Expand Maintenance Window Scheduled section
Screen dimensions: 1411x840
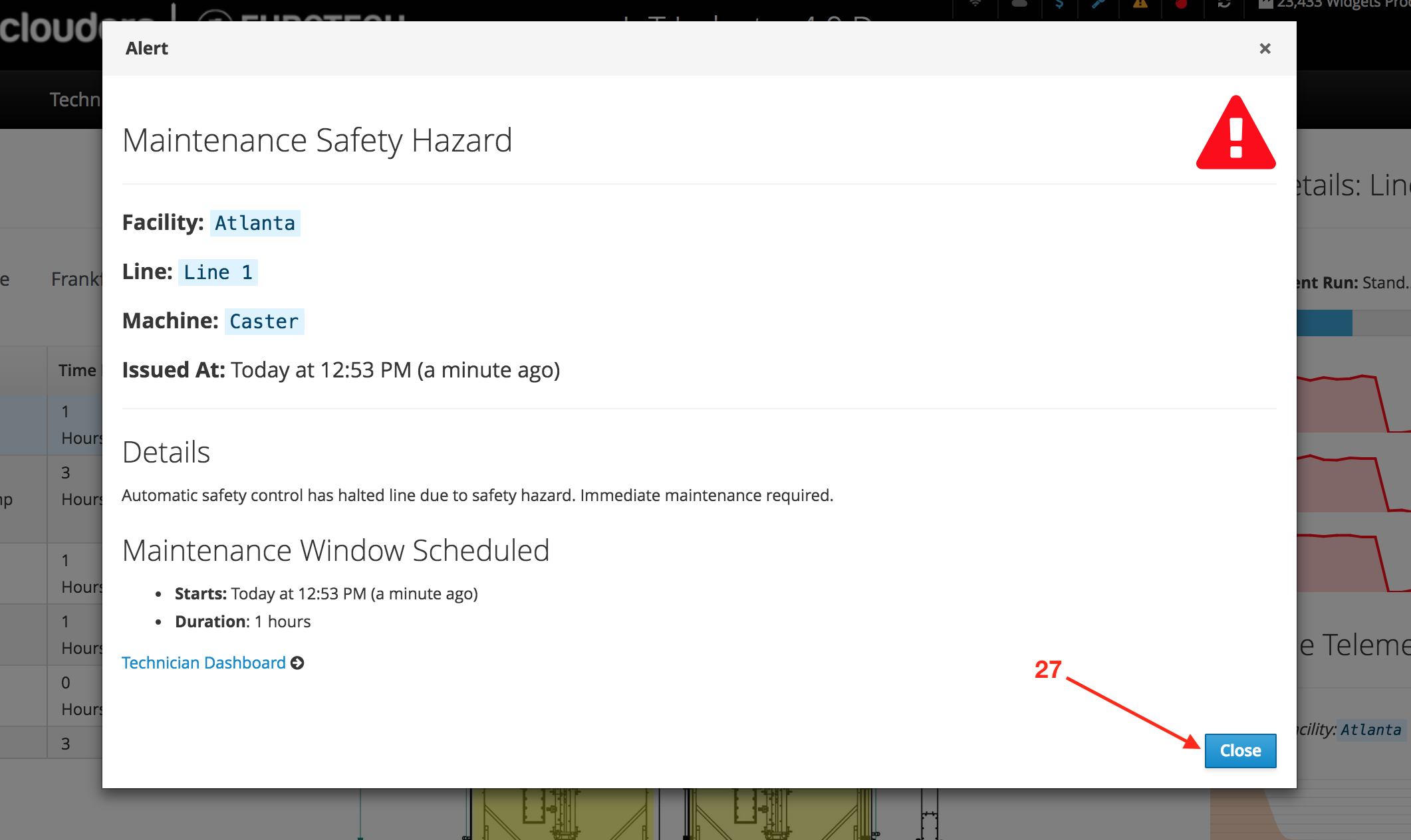[335, 548]
